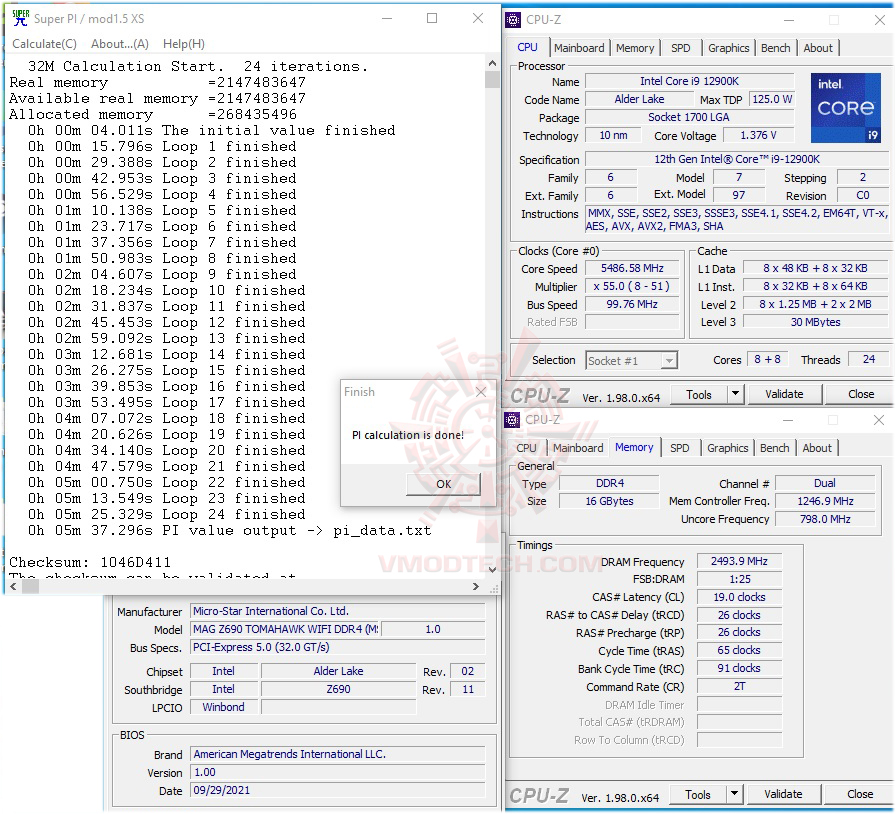This screenshot has width=896, height=814.
Task: Click the memory Type value DDR4
Action: point(609,484)
